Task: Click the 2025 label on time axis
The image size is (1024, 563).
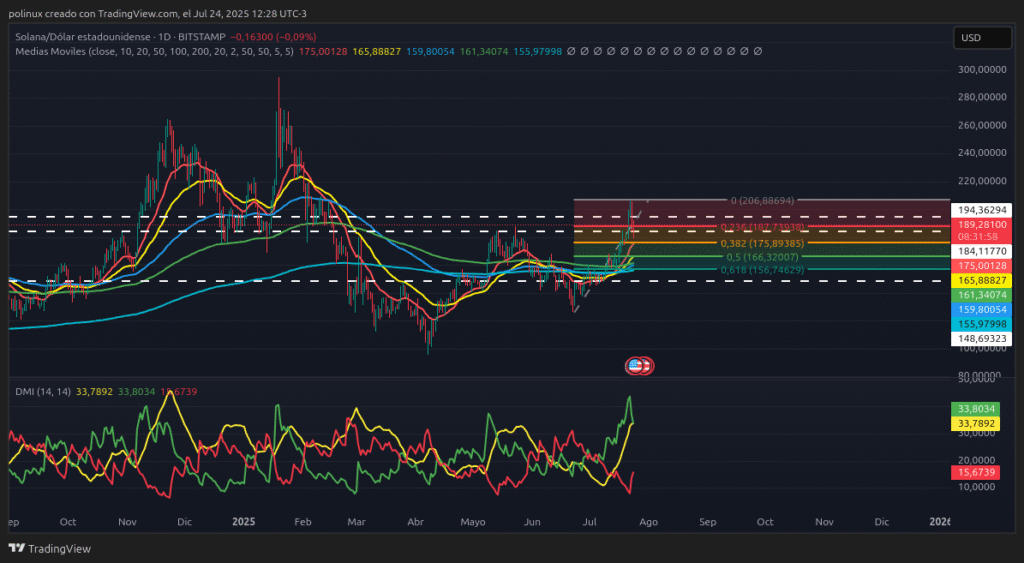Action: click(245, 522)
